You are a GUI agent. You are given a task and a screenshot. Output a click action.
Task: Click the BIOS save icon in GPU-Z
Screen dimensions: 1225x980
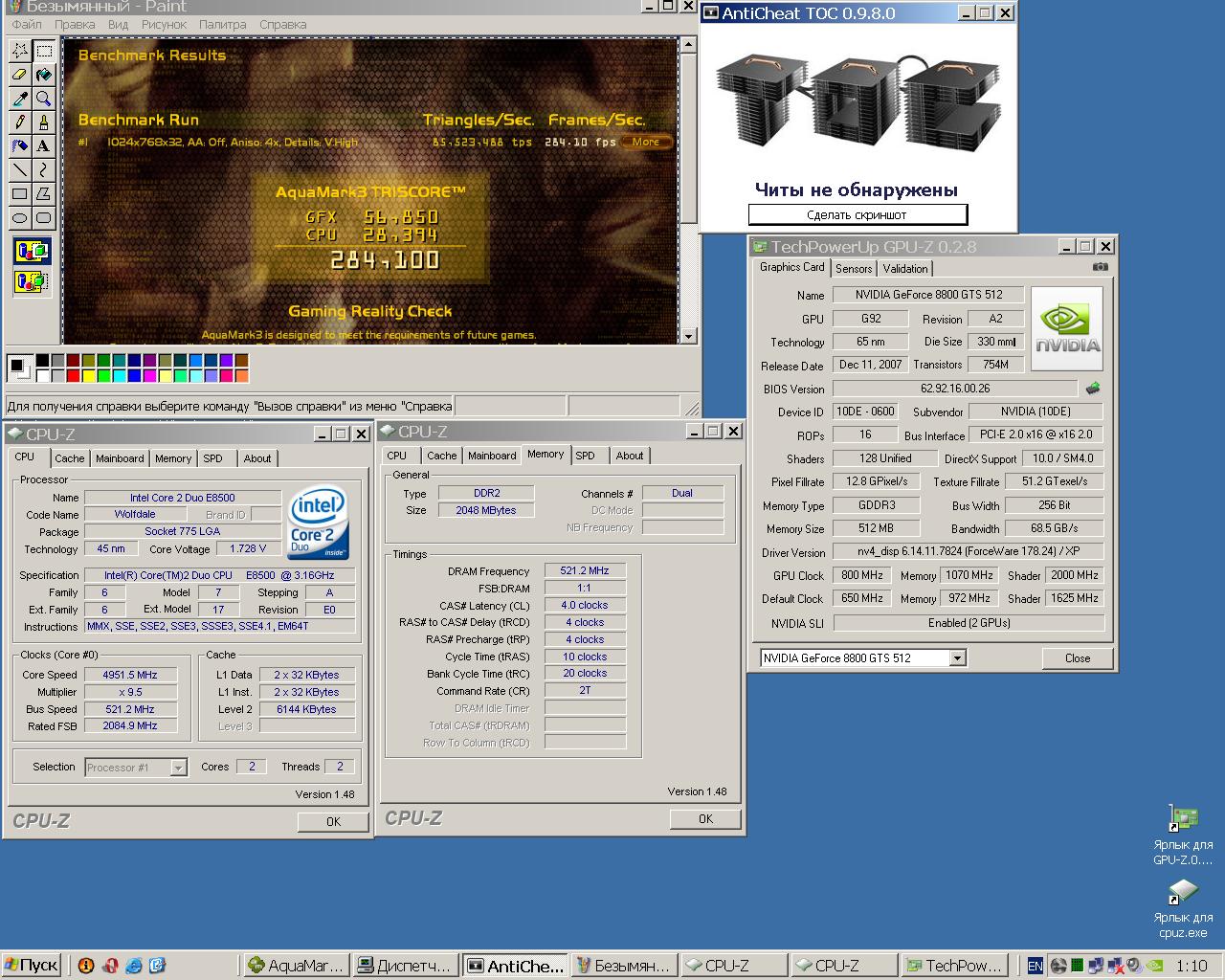1093,389
